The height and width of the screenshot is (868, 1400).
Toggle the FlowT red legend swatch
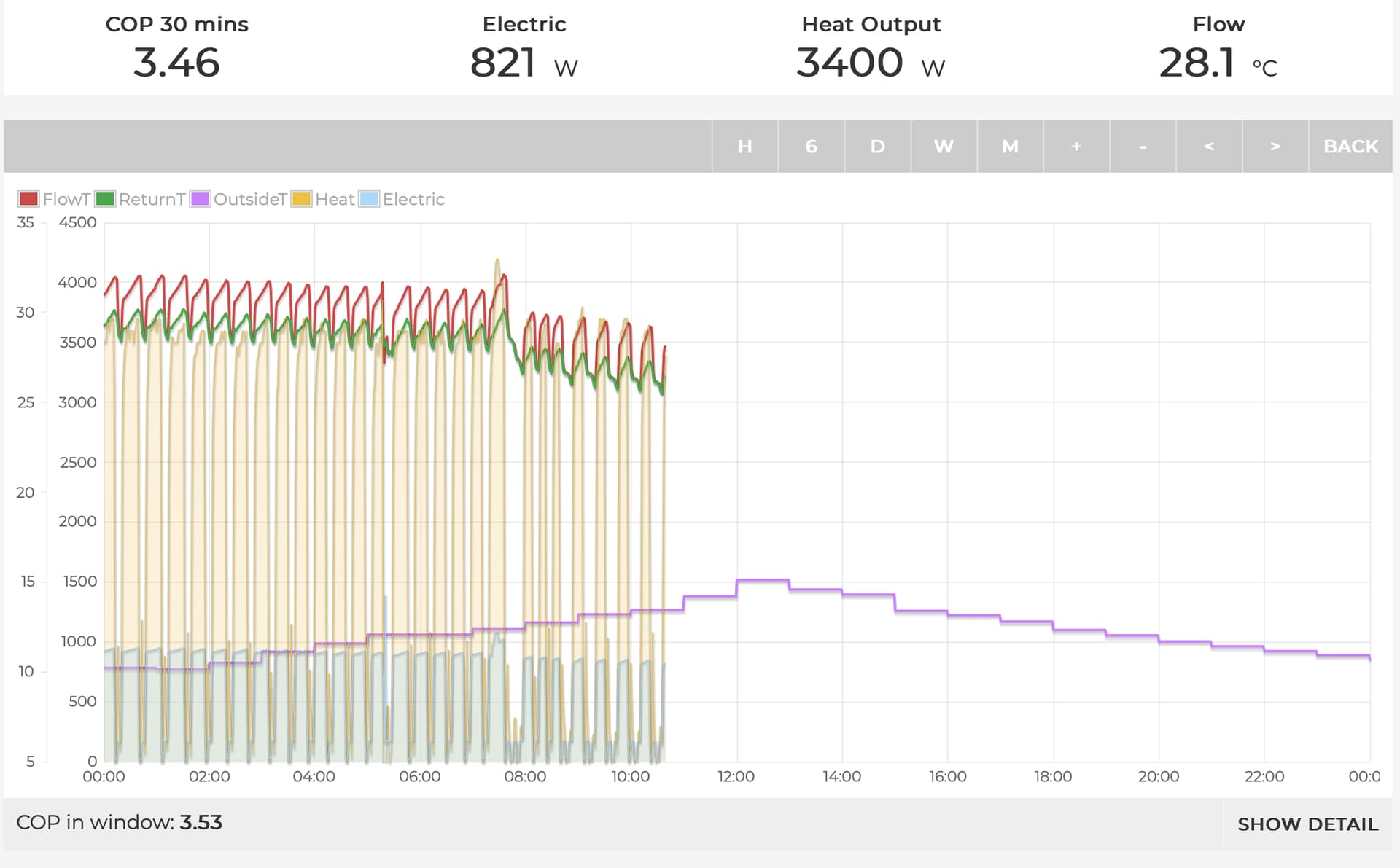(x=28, y=199)
